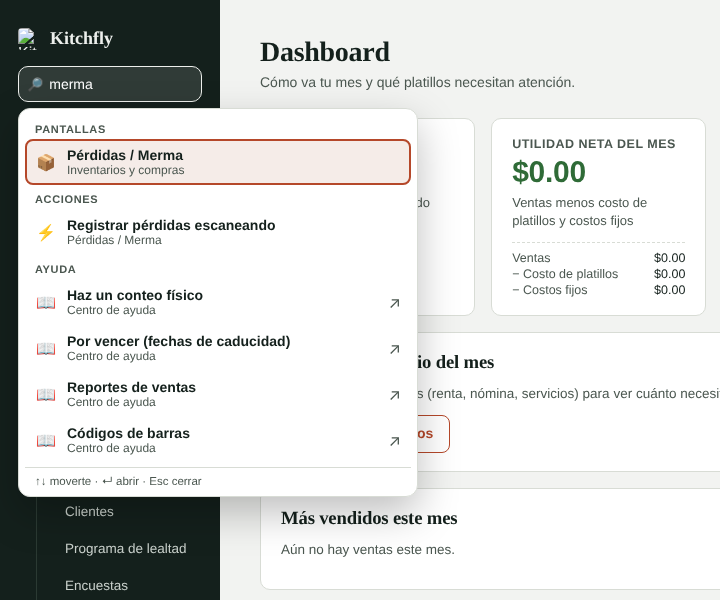Click the box icon beside Pérdidas / Merma

pyautogui.click(x=46, y=163)
